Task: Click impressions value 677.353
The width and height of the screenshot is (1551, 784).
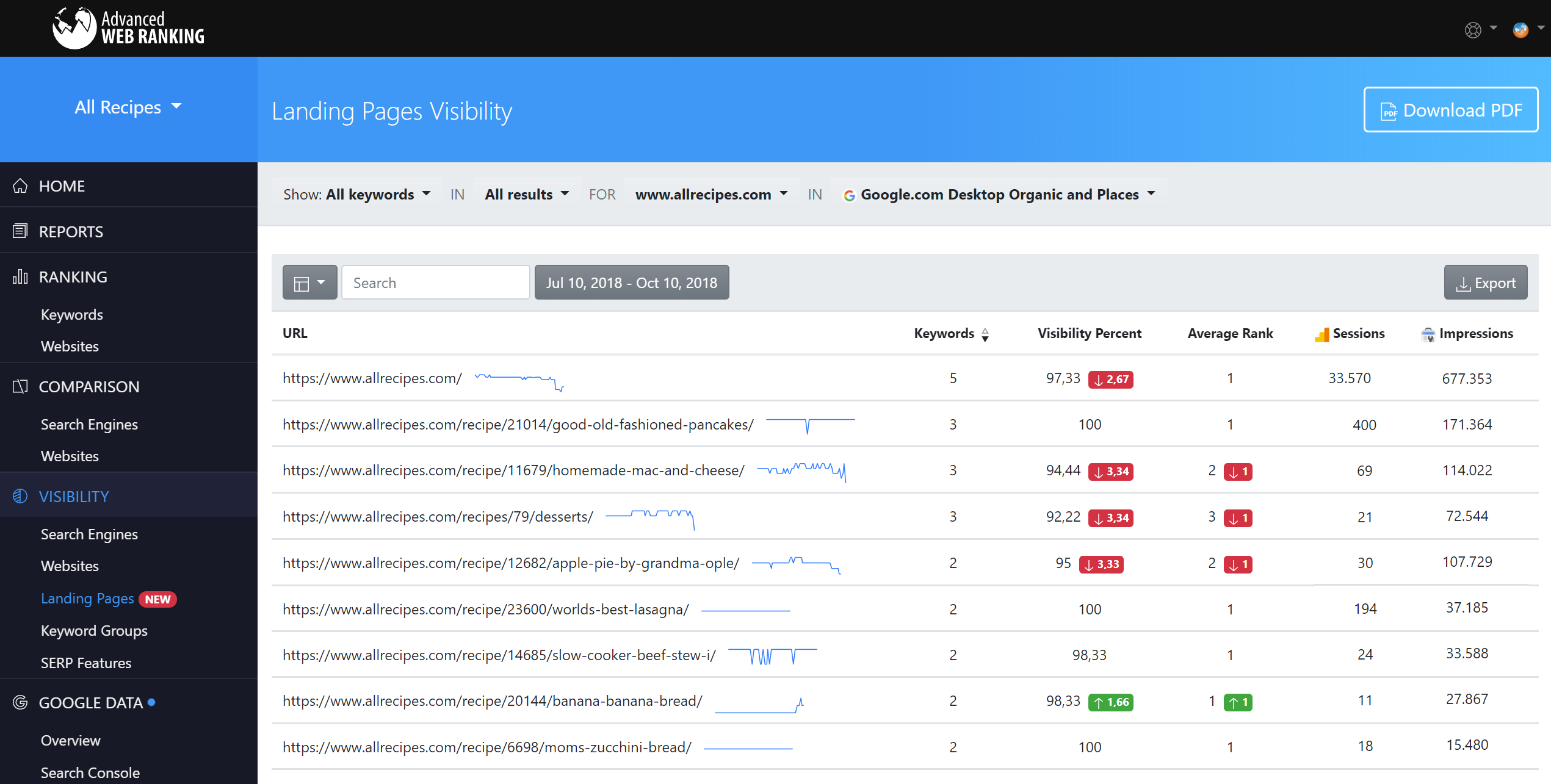Action: click(x=1467, y=378)
